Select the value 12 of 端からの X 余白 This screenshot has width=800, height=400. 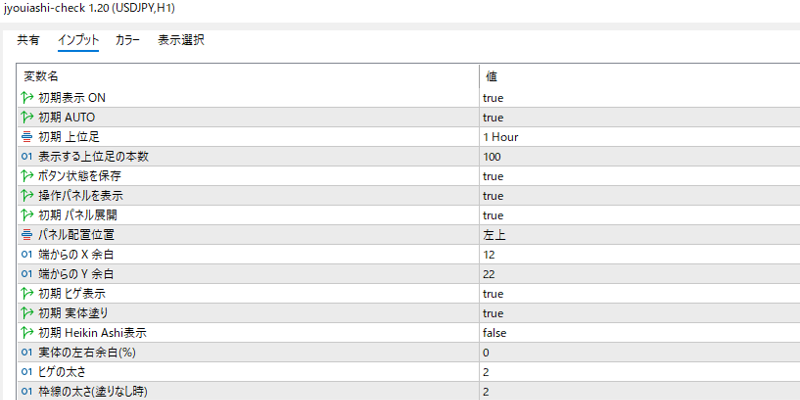(x=640, y=255)
